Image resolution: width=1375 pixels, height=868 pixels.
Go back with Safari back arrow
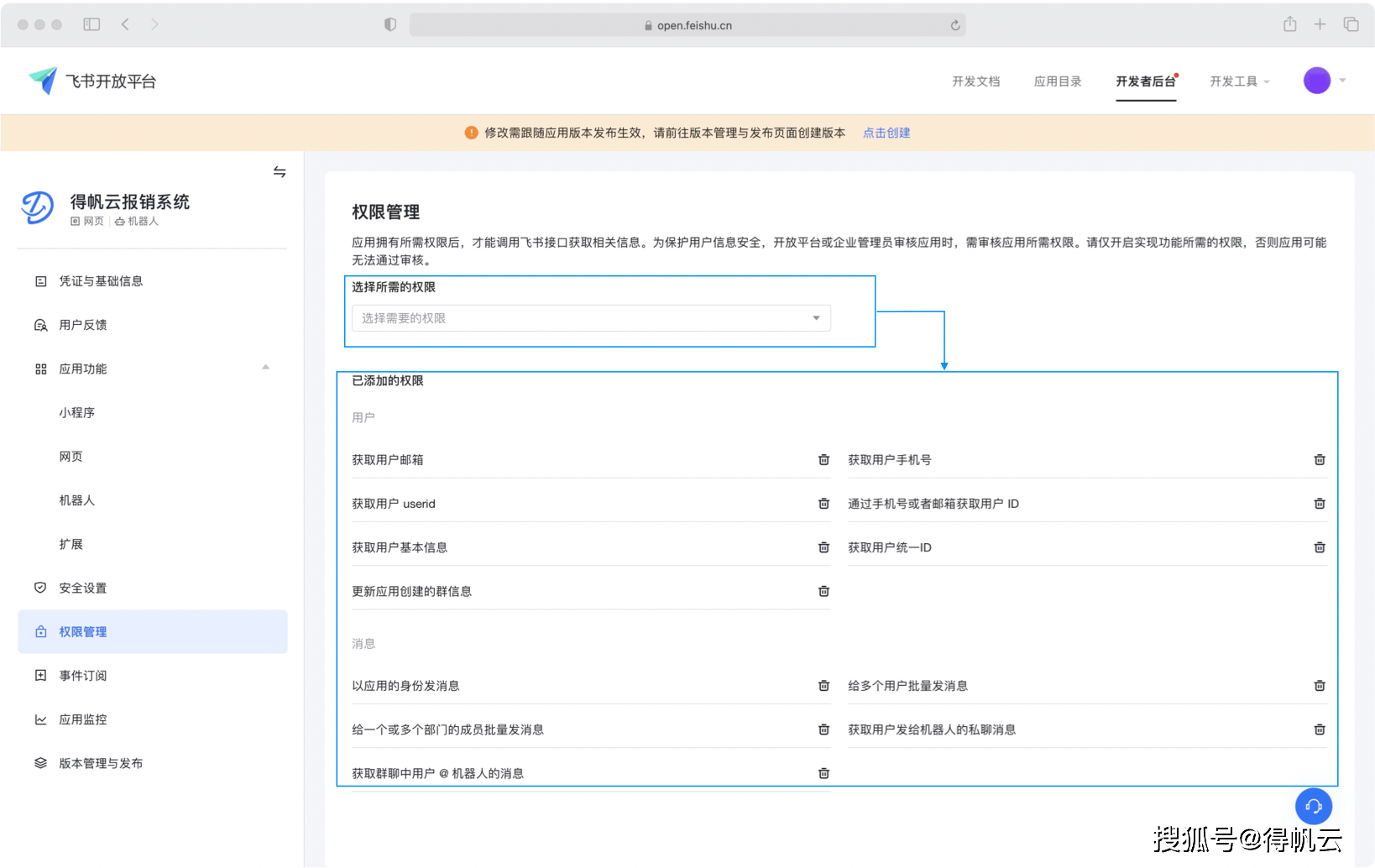point(125,24)
